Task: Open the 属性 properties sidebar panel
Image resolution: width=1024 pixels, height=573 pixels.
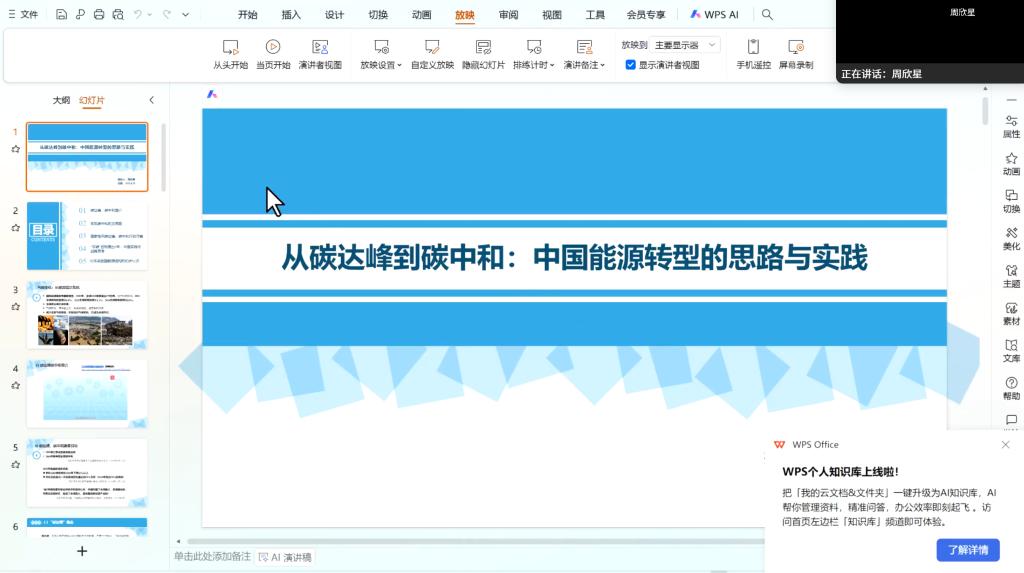Action: (1011, 126)
